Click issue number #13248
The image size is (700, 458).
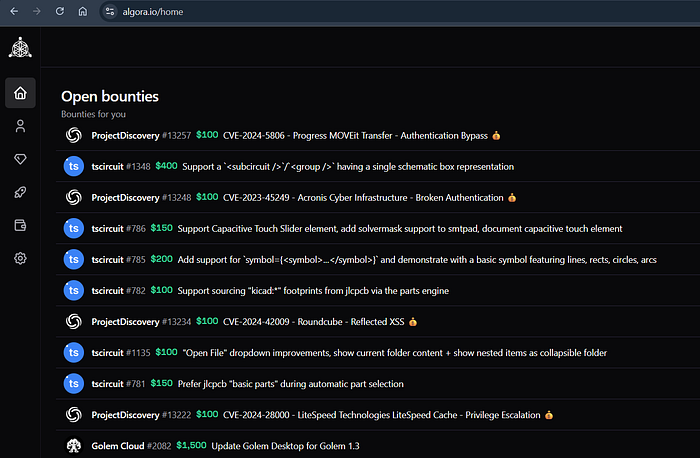click(176, 197)
